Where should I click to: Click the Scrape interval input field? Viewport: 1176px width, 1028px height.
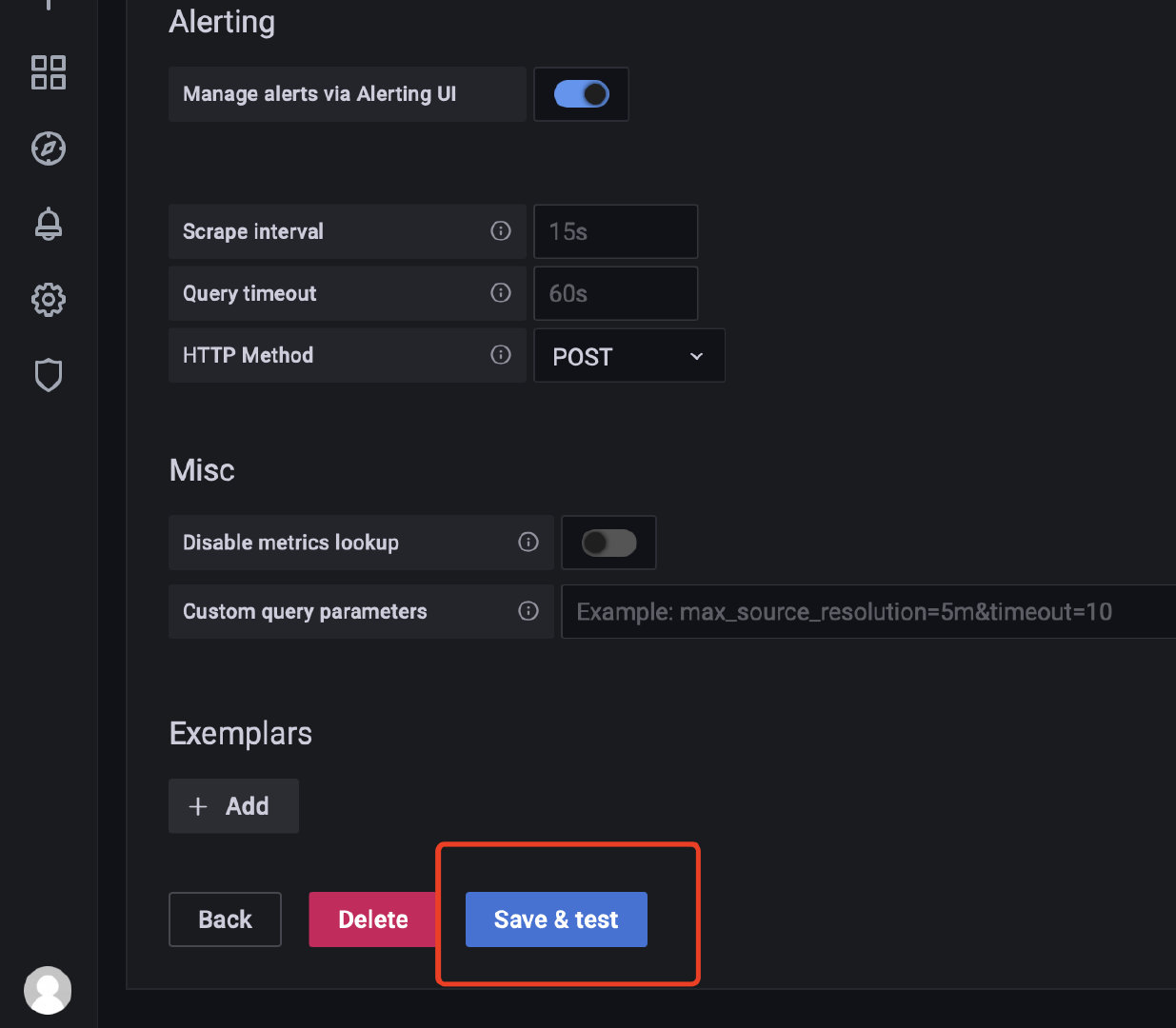tap(615, 231)
